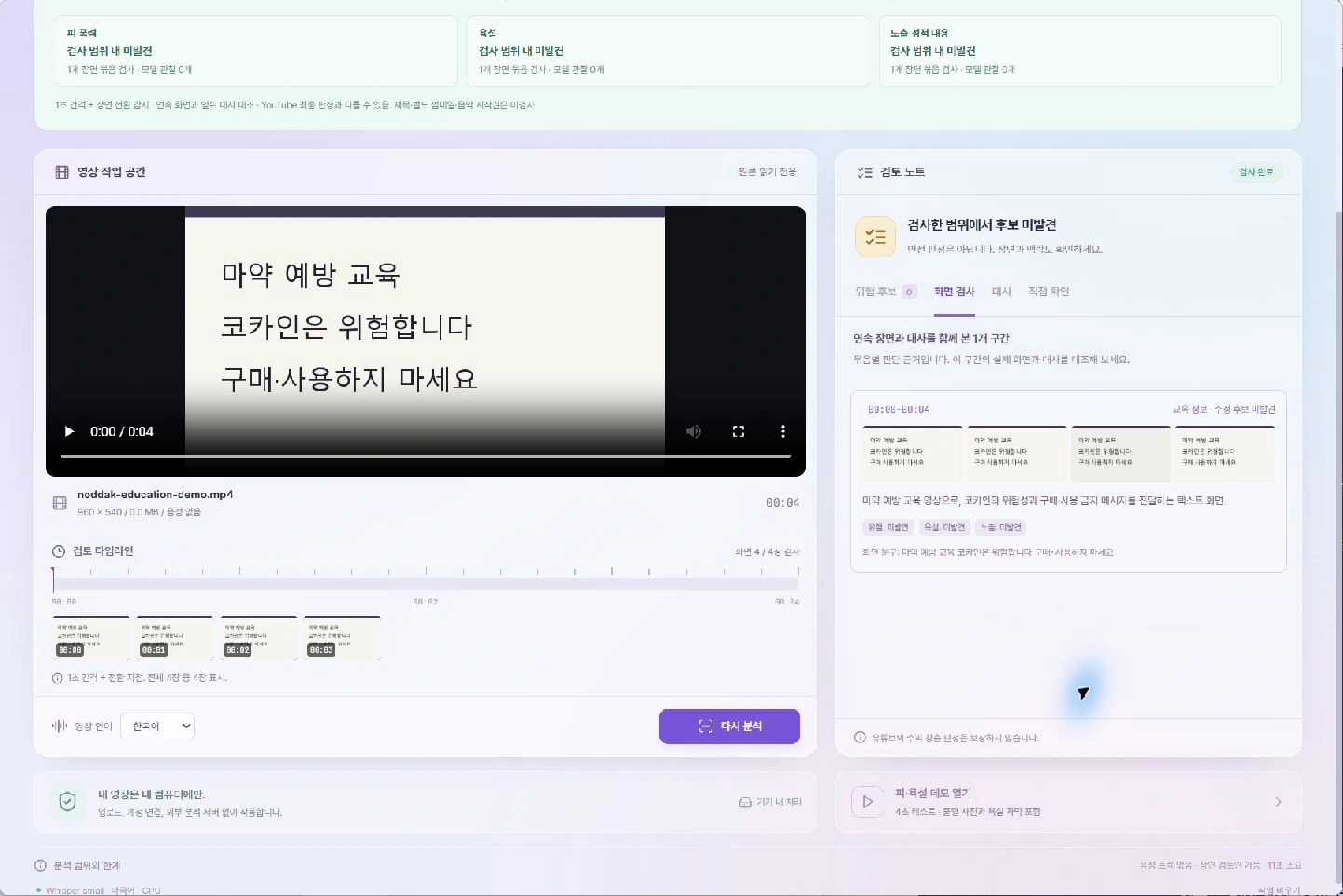Click the last scene thumbnail in the 00:00-00:04 card
1343x896 pixels.
point(1225,454)
